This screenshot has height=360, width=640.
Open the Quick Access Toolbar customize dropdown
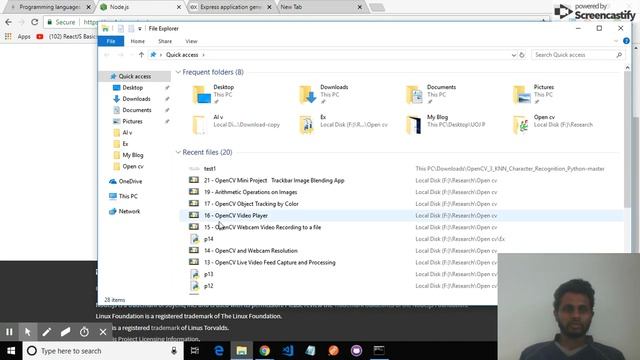coord(140,29)
